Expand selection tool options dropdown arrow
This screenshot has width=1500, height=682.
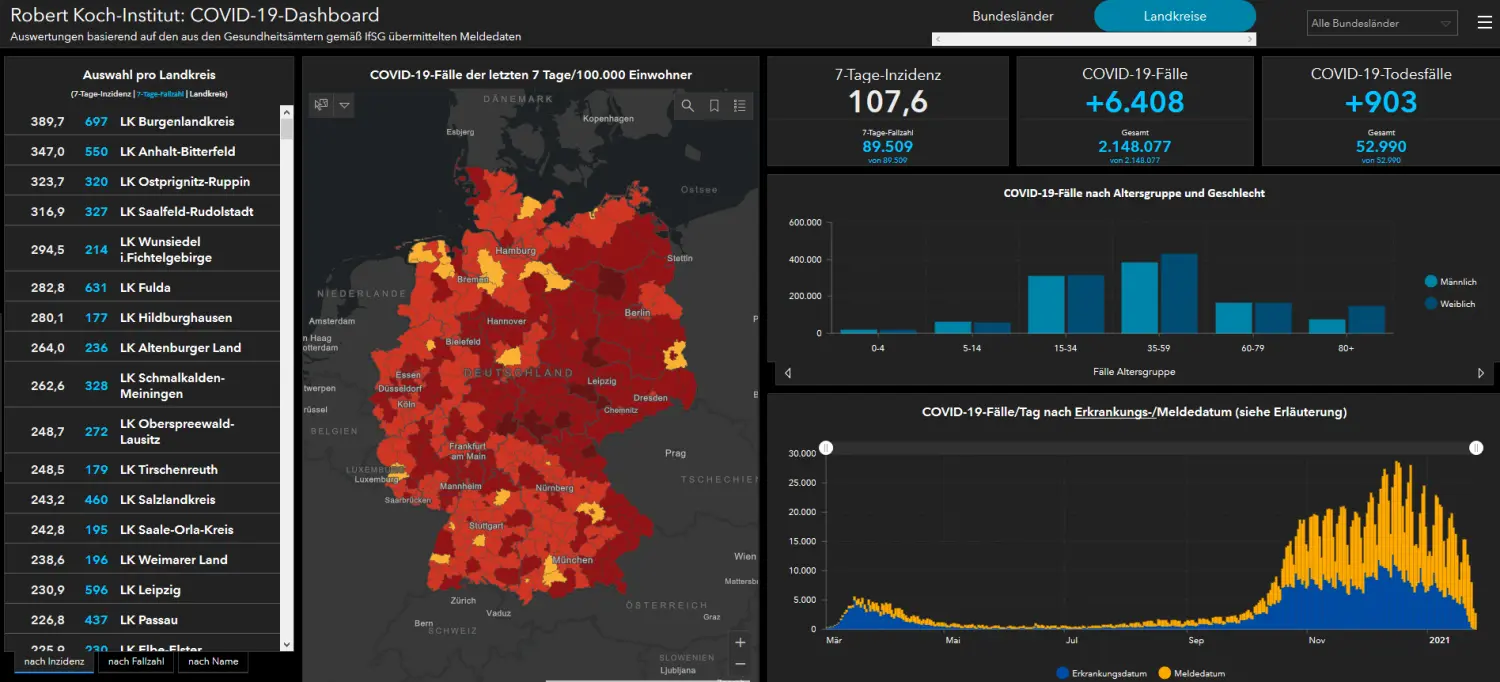click(x=344, y=105)
